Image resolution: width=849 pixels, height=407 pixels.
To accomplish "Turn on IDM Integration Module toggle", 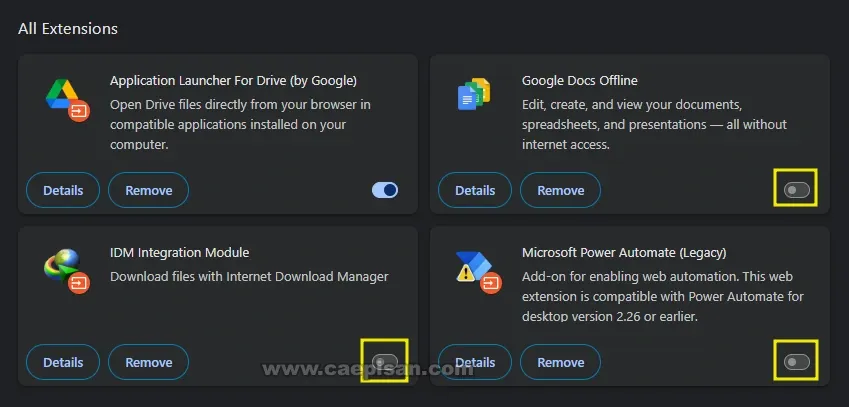I will tap(386, 362).
